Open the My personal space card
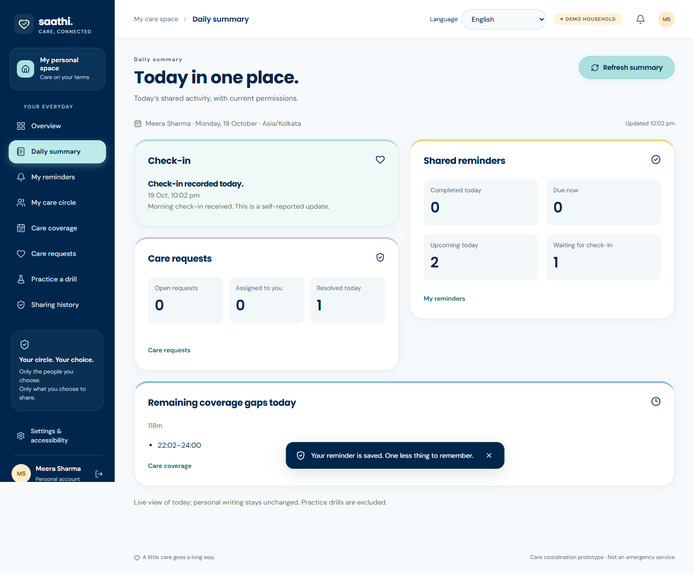The height and width of the screenshot is (573, 694). (x=57, y=69)
